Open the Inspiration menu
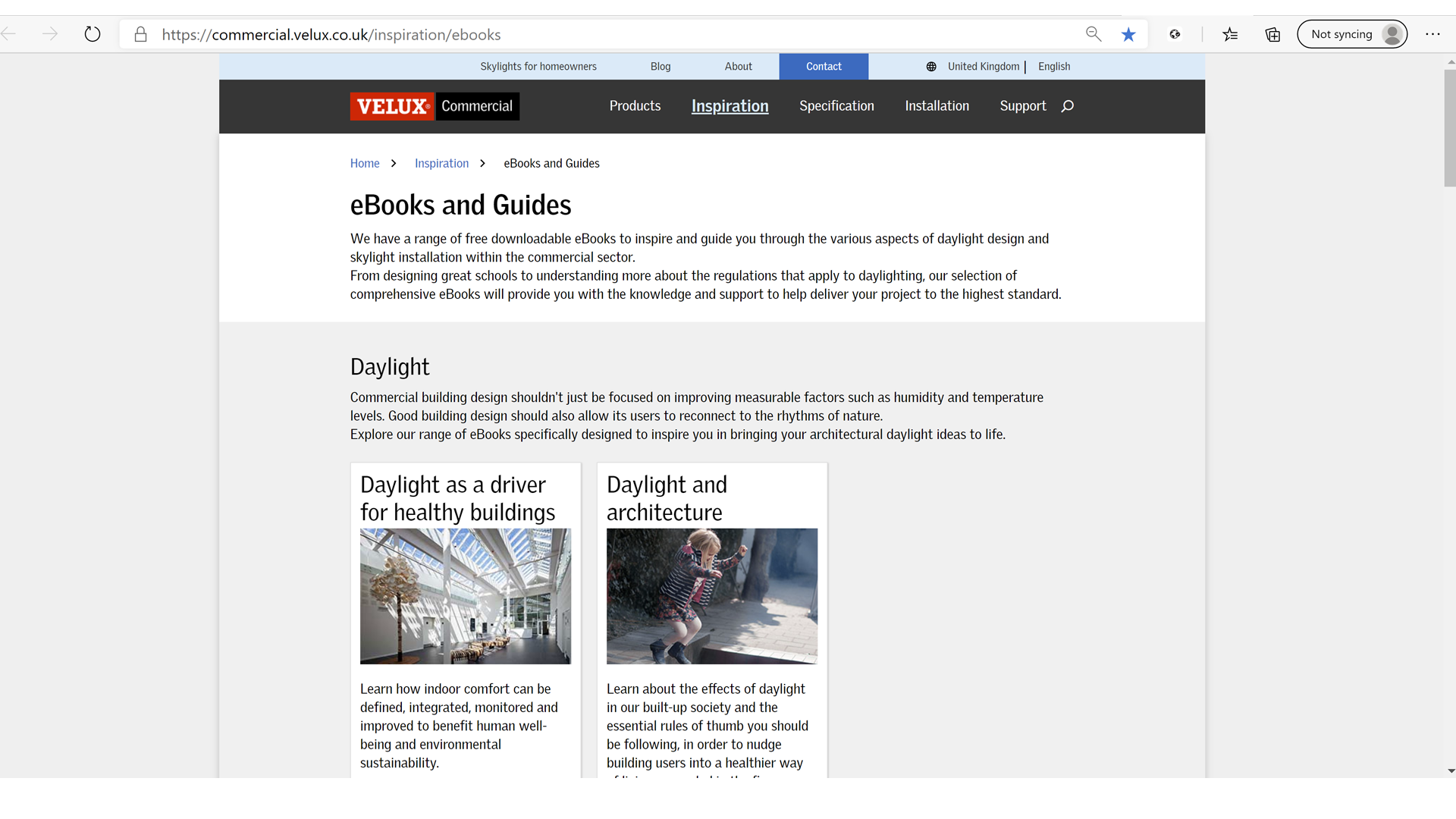 coord(730,106)
